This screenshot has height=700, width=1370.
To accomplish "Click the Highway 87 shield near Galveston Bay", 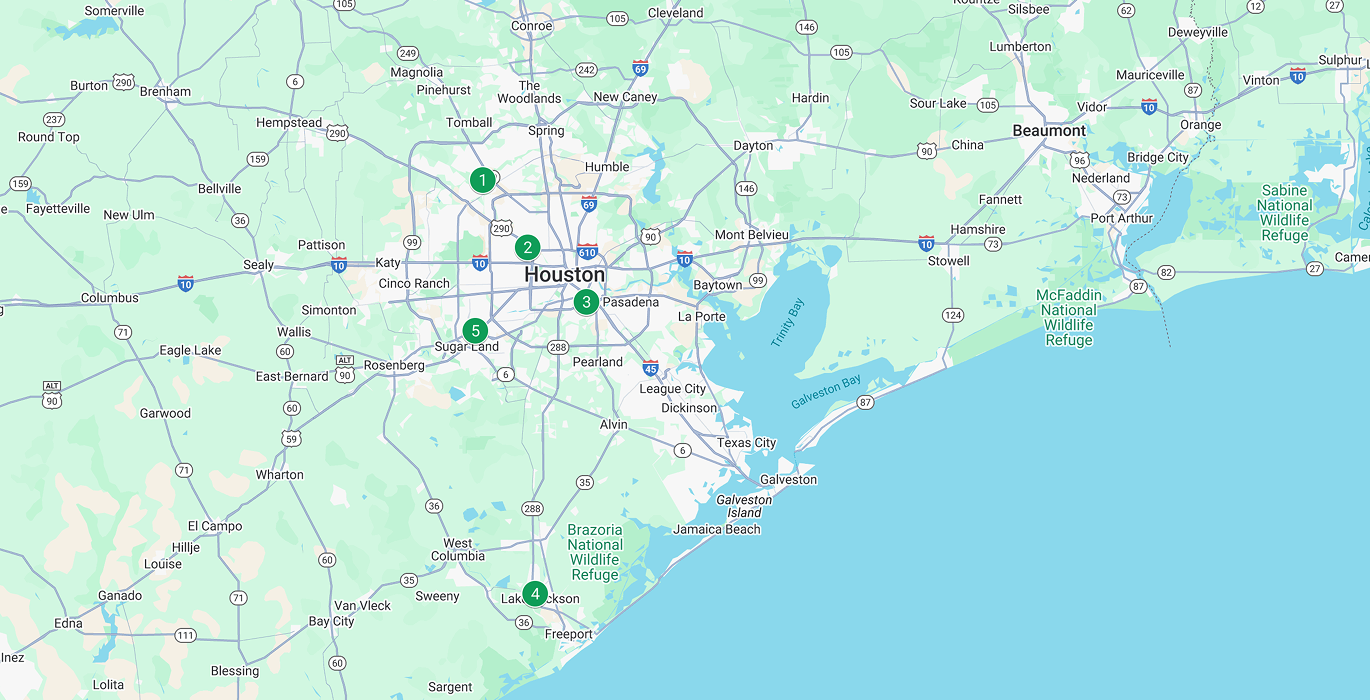I will 865,403.
